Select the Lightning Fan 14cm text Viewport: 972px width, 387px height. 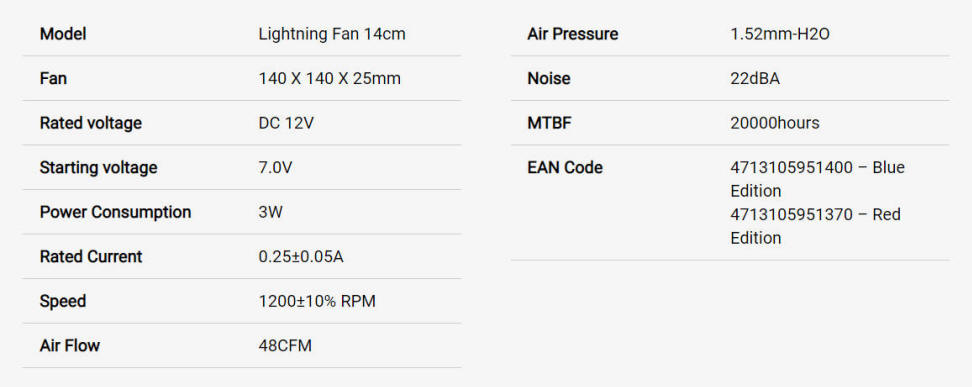coord(332,33)
